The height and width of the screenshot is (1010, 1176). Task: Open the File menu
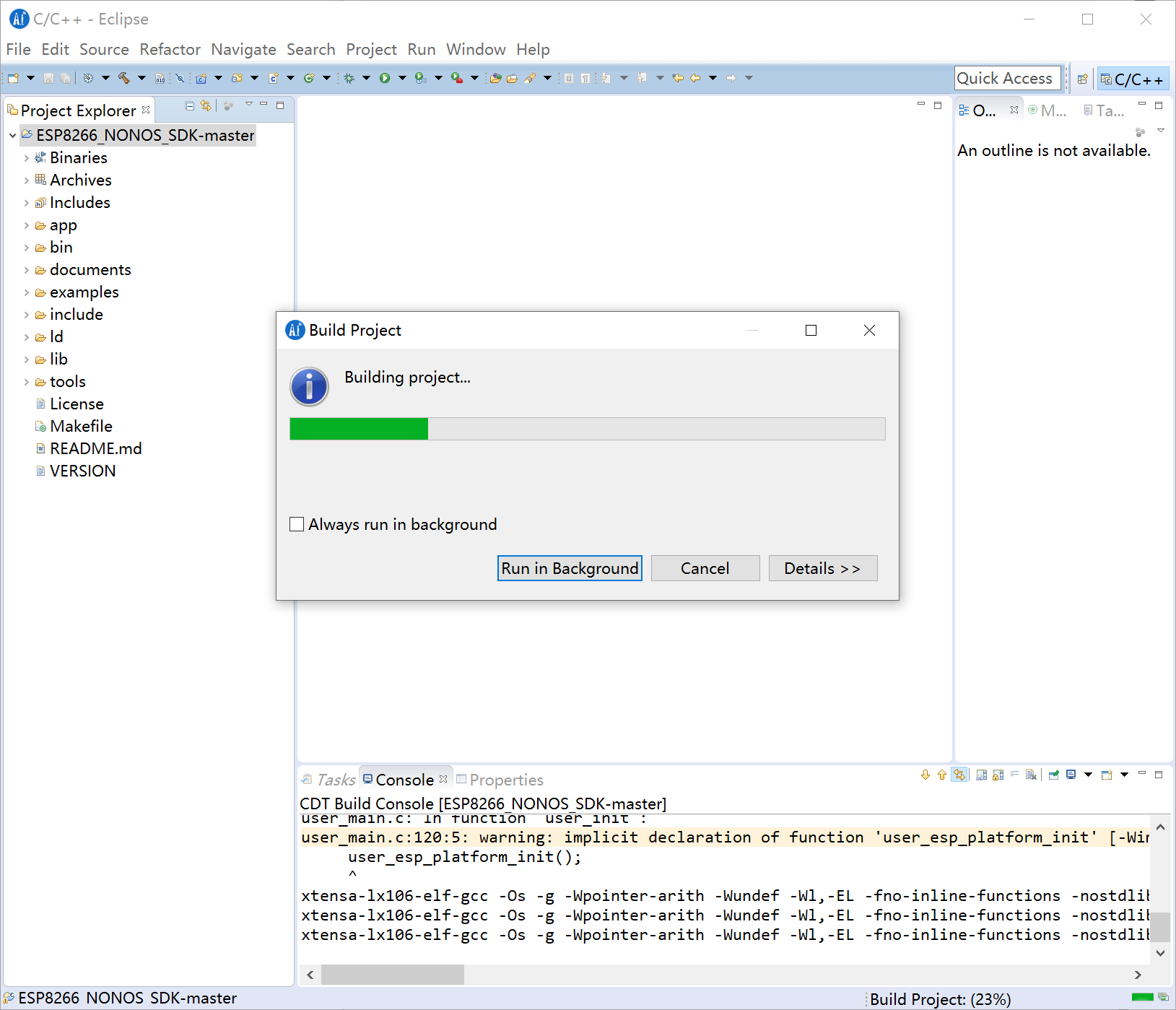click(19, 49)
